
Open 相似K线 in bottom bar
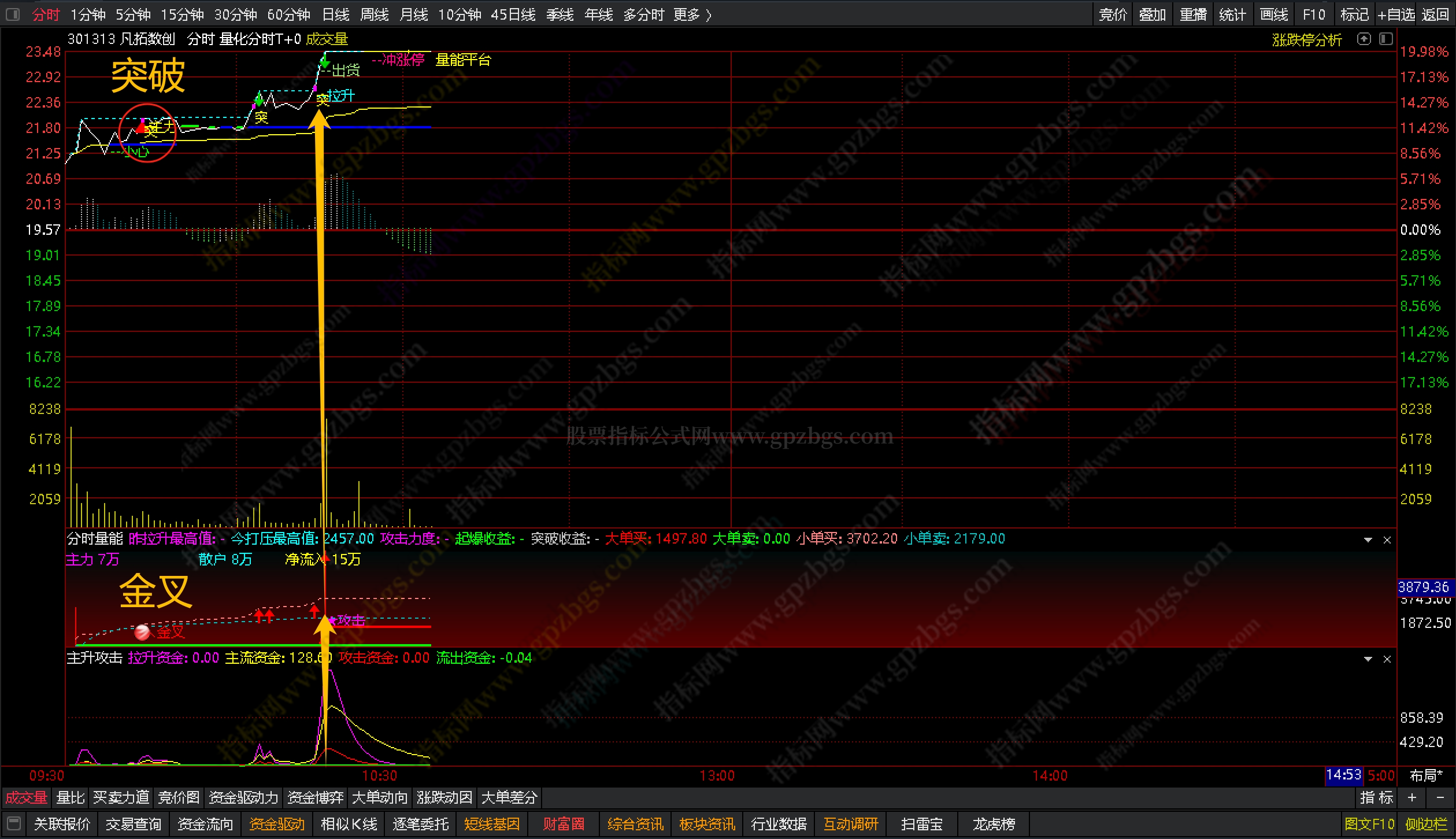(349, 824)
